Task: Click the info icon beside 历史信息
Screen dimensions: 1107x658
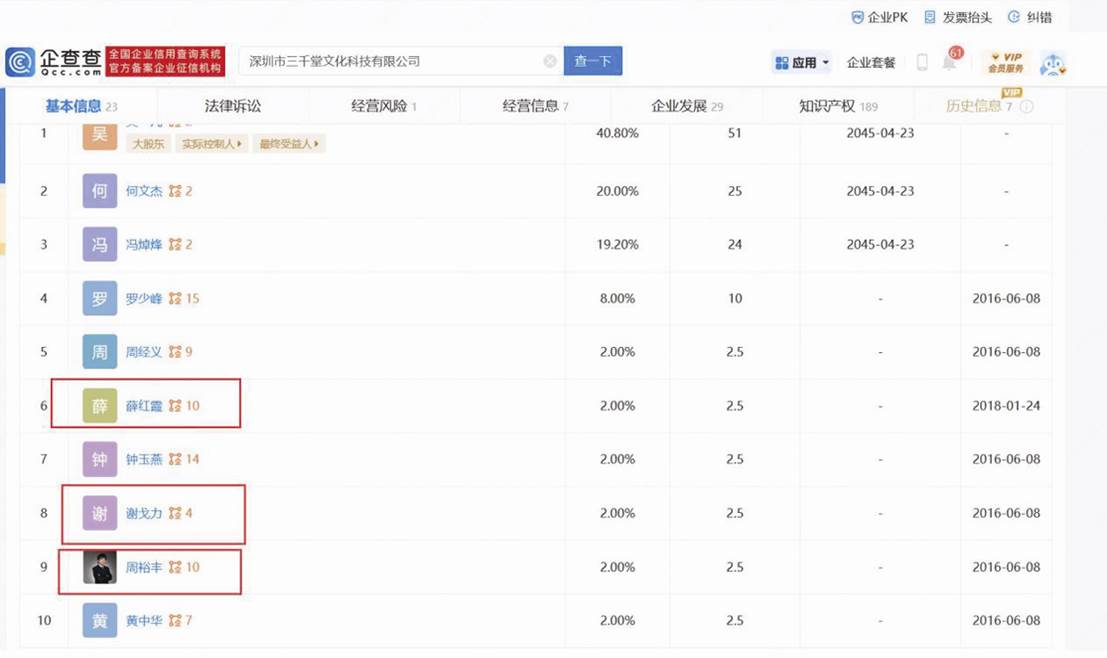Action: coord(1026,107)
